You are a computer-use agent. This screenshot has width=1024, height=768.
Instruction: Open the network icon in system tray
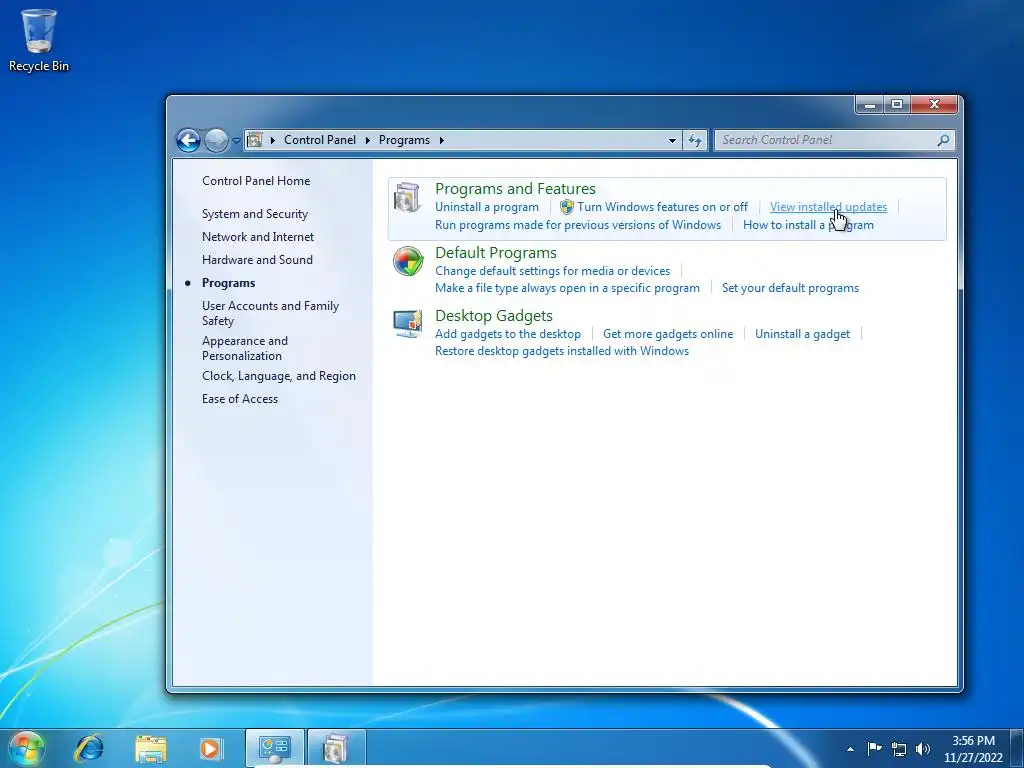click(x=899, y=748)
